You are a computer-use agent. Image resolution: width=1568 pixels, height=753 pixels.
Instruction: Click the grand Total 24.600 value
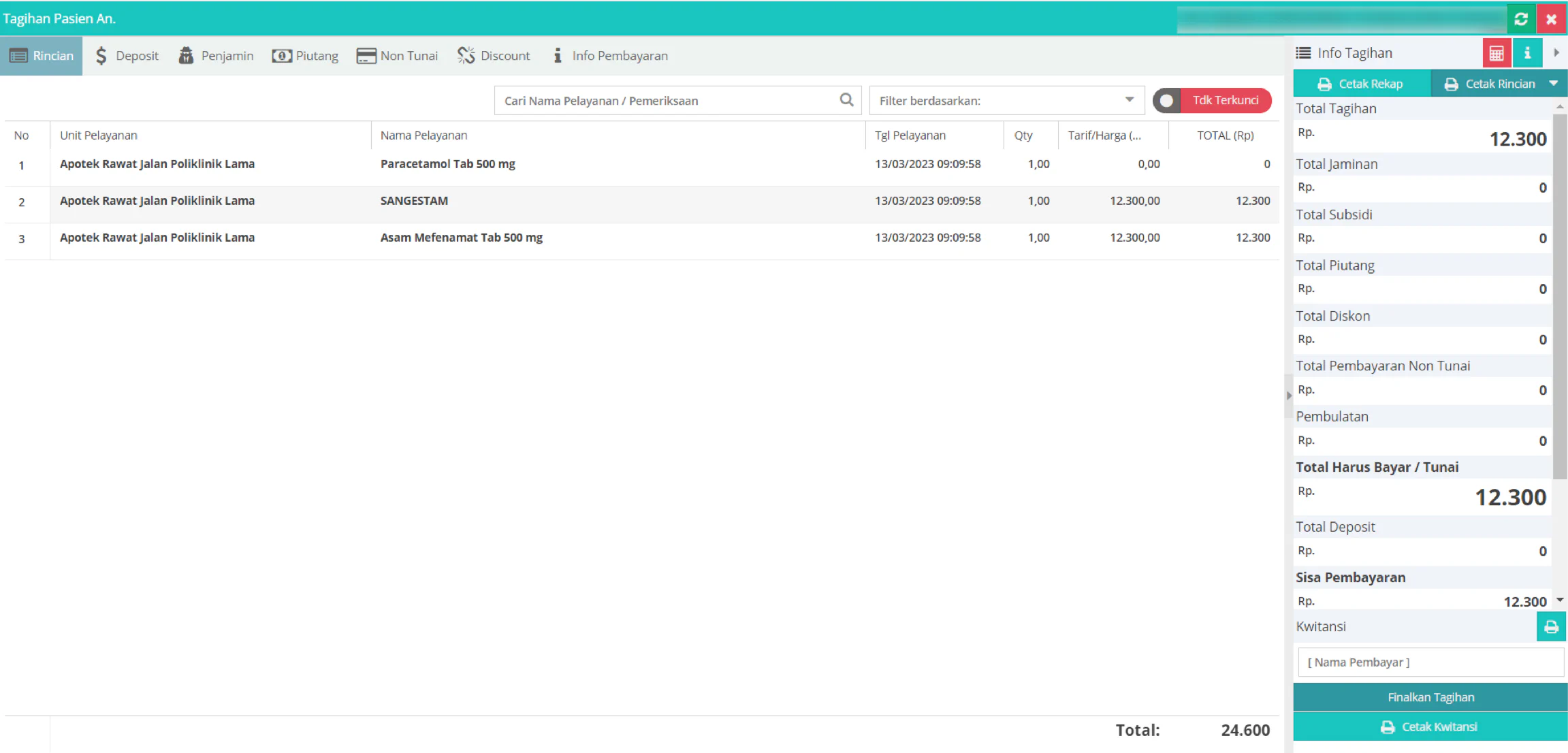(1245, 731)
